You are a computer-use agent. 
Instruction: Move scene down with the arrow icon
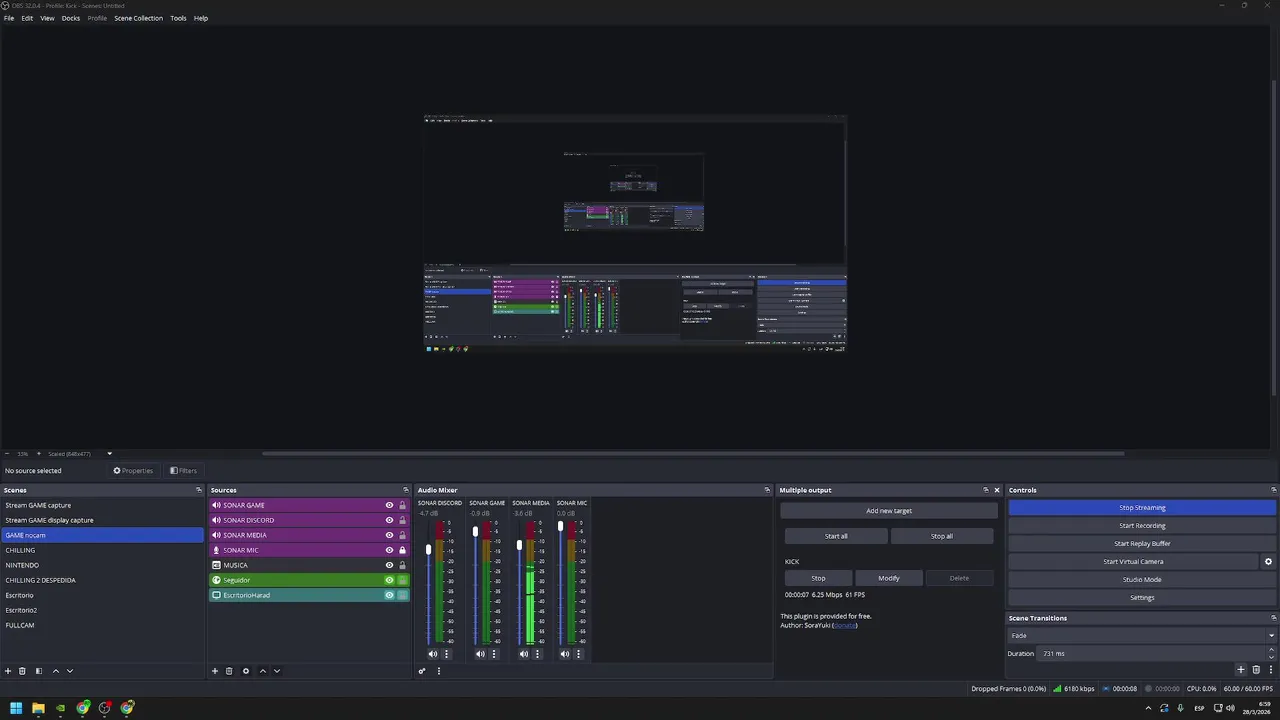(x=70, y=671)
